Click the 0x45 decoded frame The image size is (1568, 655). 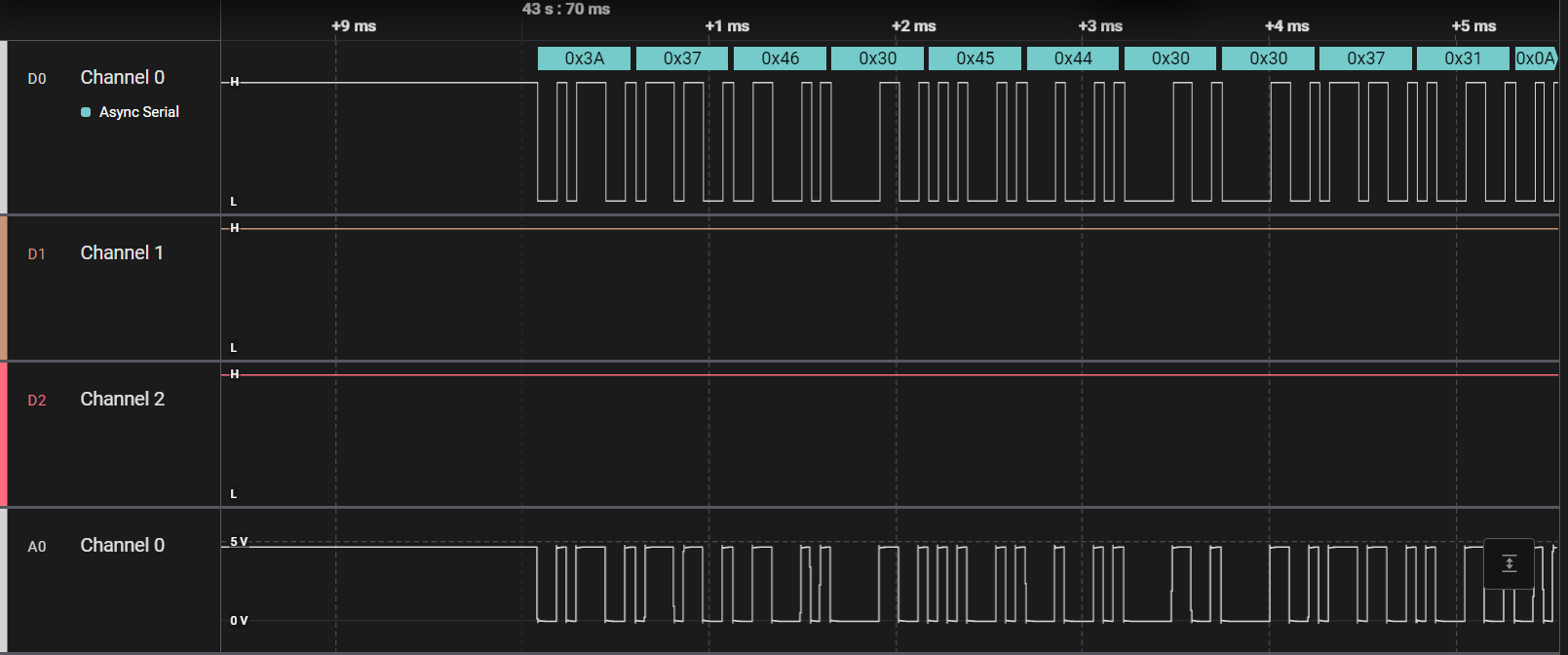975,58
